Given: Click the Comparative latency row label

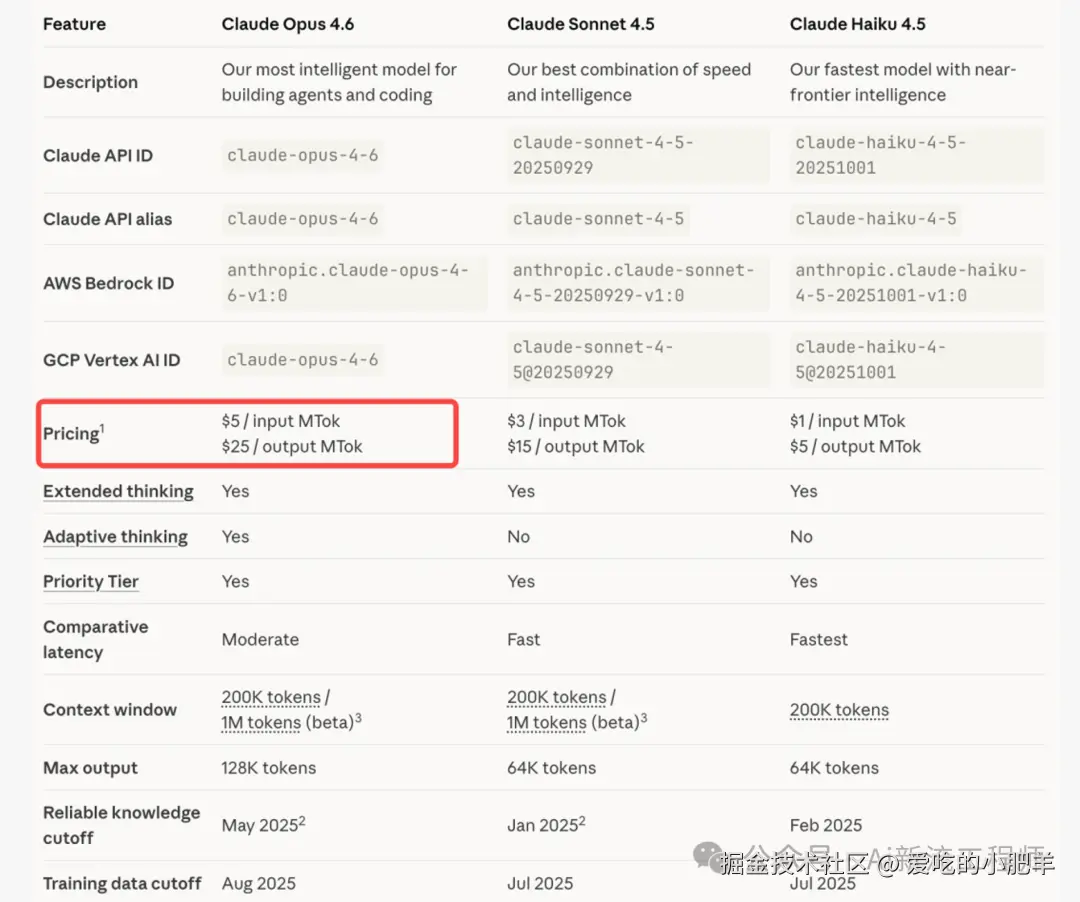Looking at the screenshot, I should [95, 639].
